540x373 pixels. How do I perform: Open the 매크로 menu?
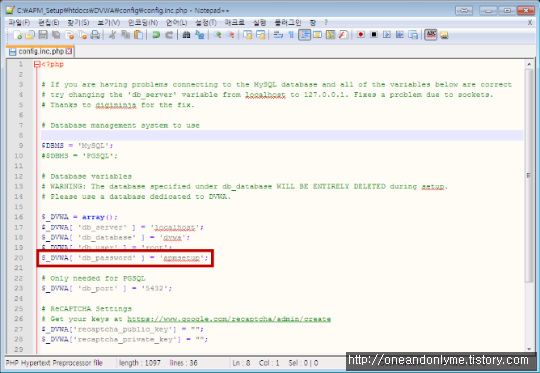(235, 23)
